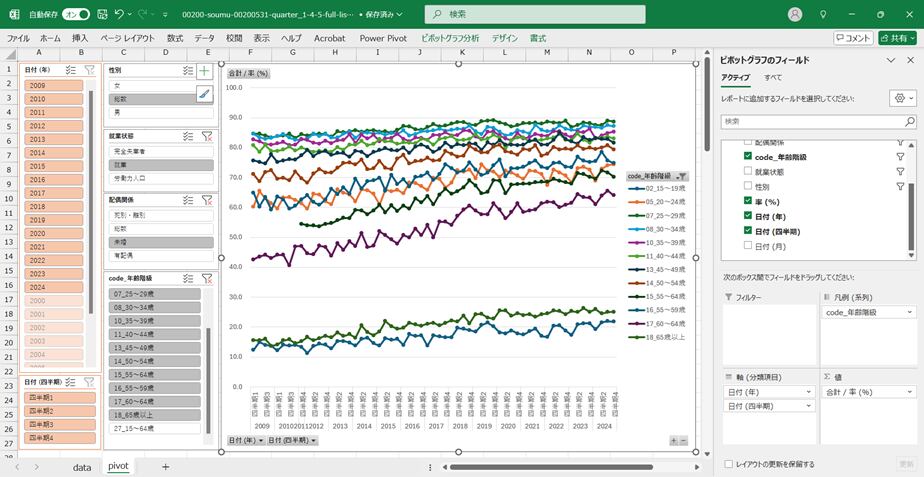
Task: Uncheck the 率 (%) field checkbox
Action: (x=748, y=201)
